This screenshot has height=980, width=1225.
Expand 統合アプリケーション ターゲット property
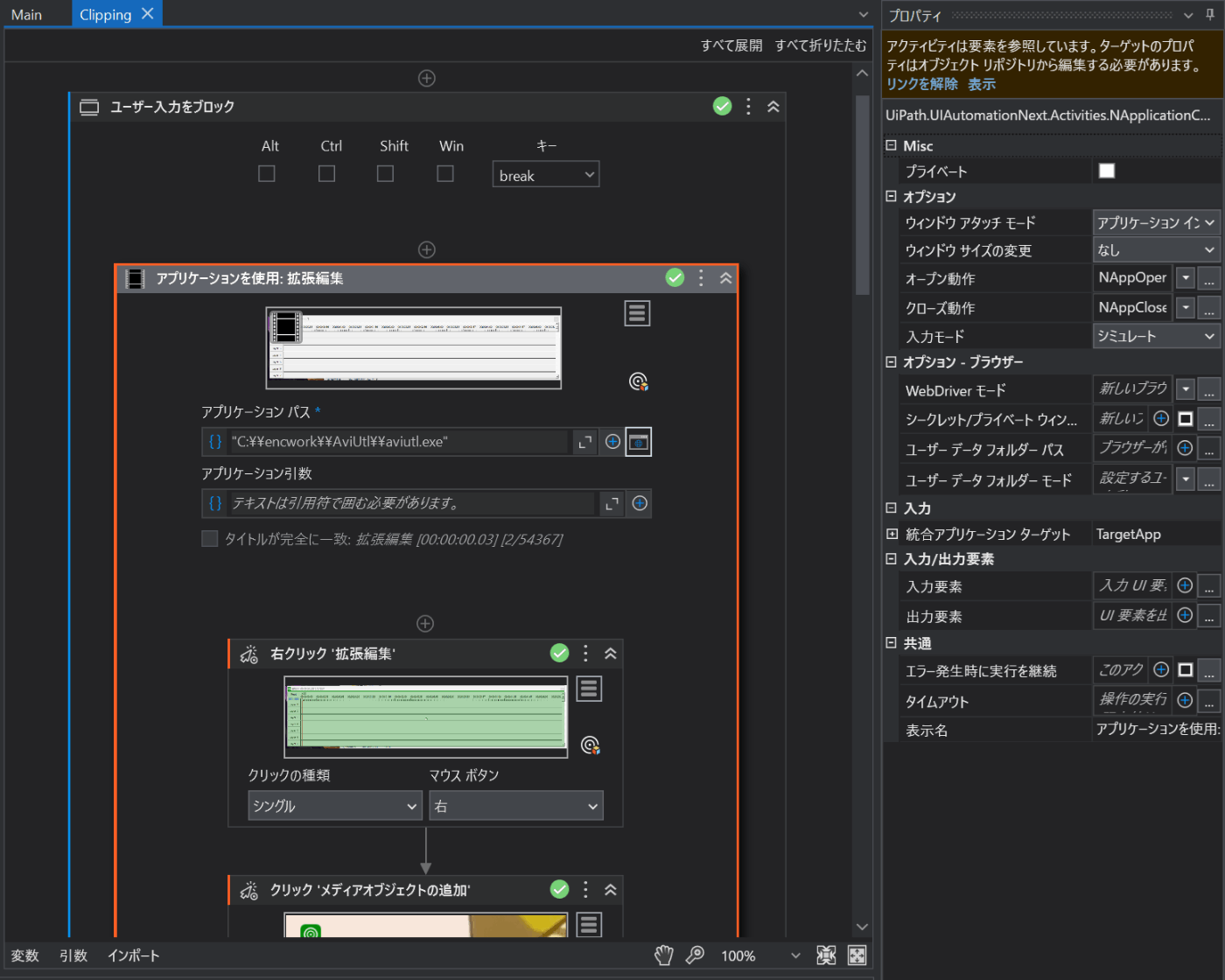(892, 534)
